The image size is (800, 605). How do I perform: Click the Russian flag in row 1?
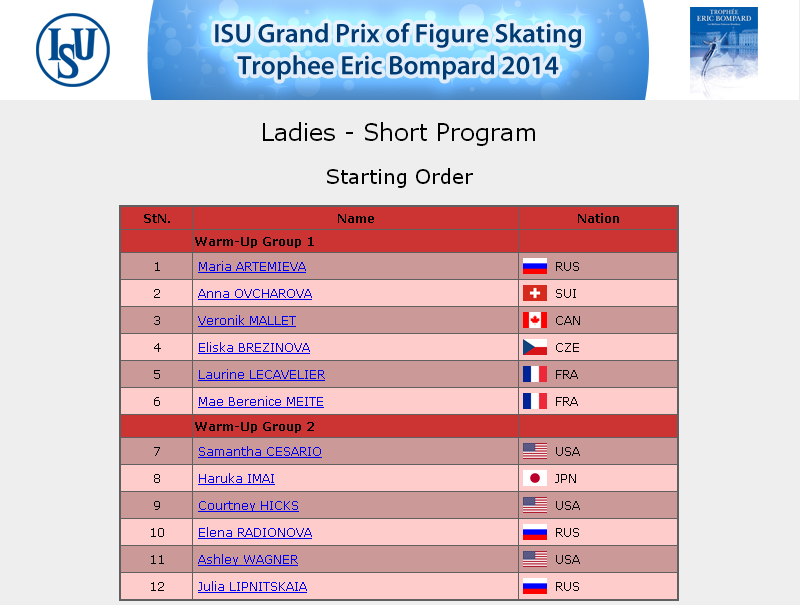[535, 266]
